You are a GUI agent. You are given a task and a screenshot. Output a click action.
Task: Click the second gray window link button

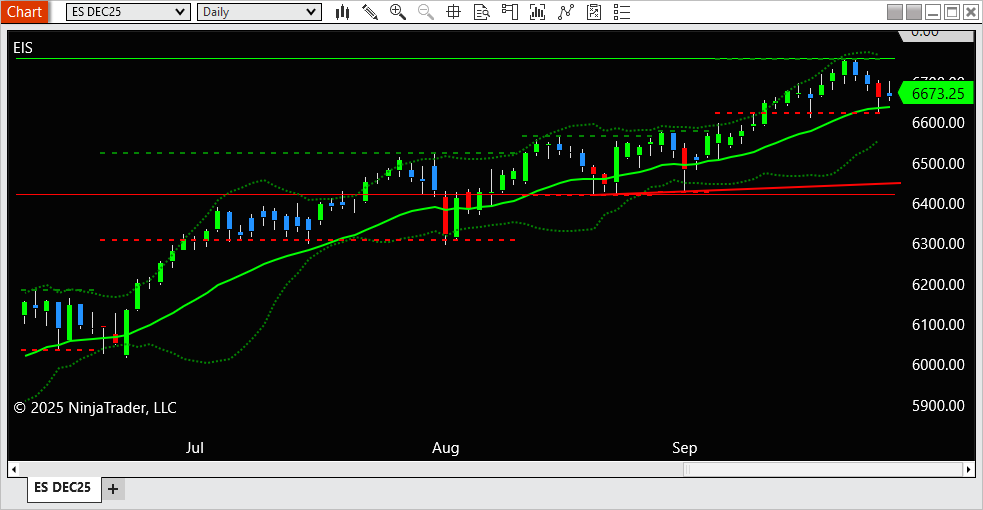point(914,12)
